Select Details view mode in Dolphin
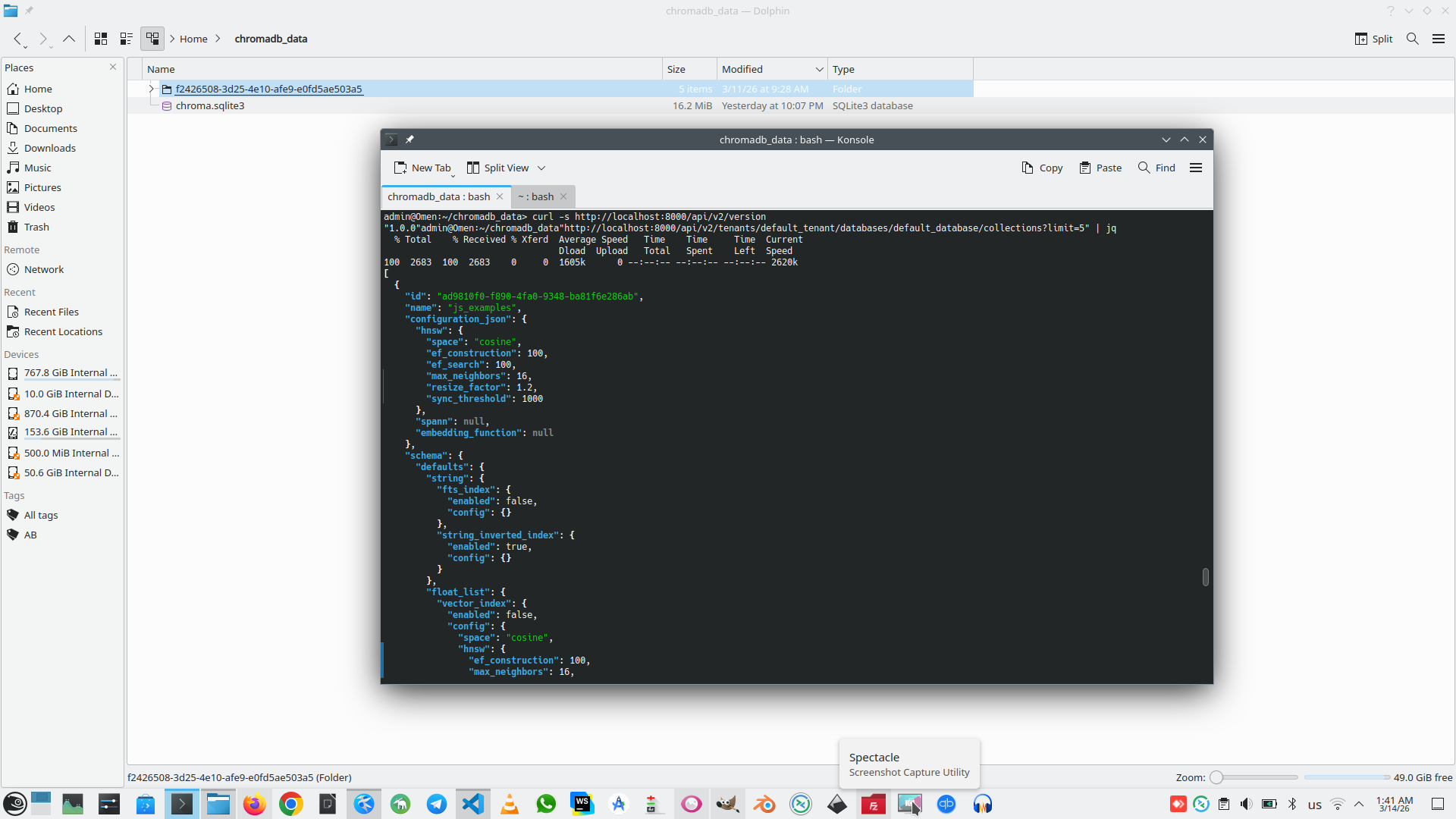Image resolution: width=1456 pixels, height=819 pixels. pos(152,39)
